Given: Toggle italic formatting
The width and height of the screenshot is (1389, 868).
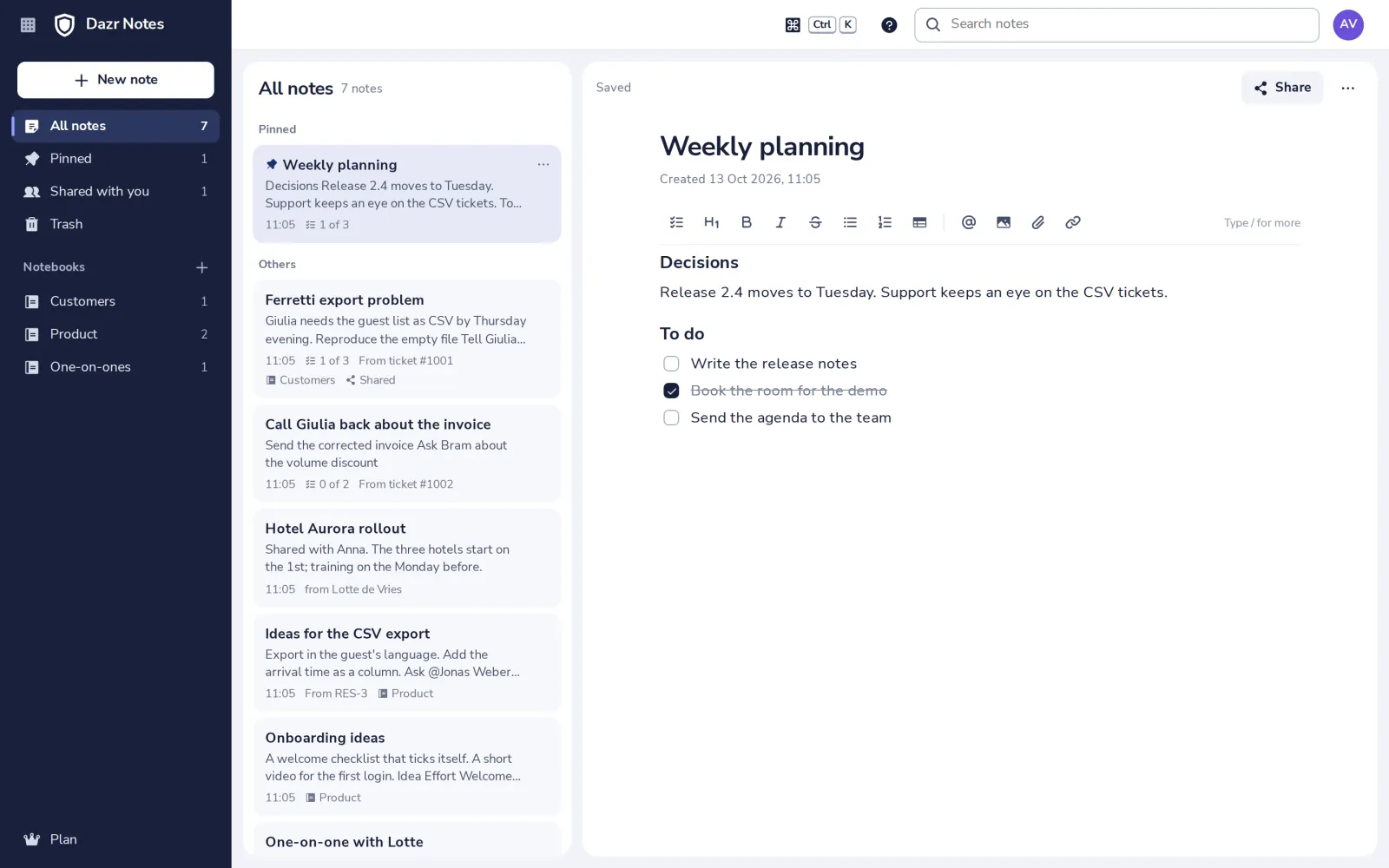Looking at the screenshot, I should [780, 222].
